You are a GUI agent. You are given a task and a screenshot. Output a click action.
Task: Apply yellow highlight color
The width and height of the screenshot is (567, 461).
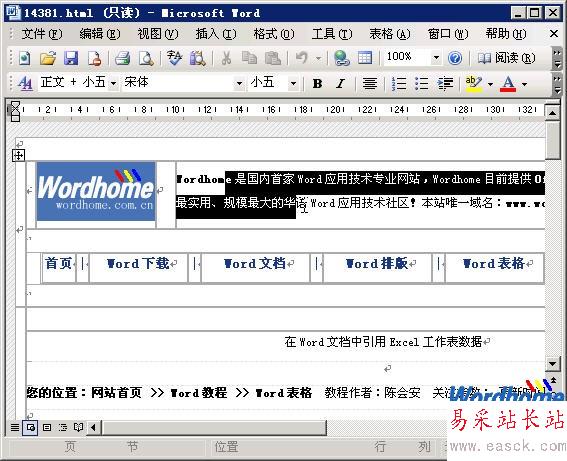[474, 84]
